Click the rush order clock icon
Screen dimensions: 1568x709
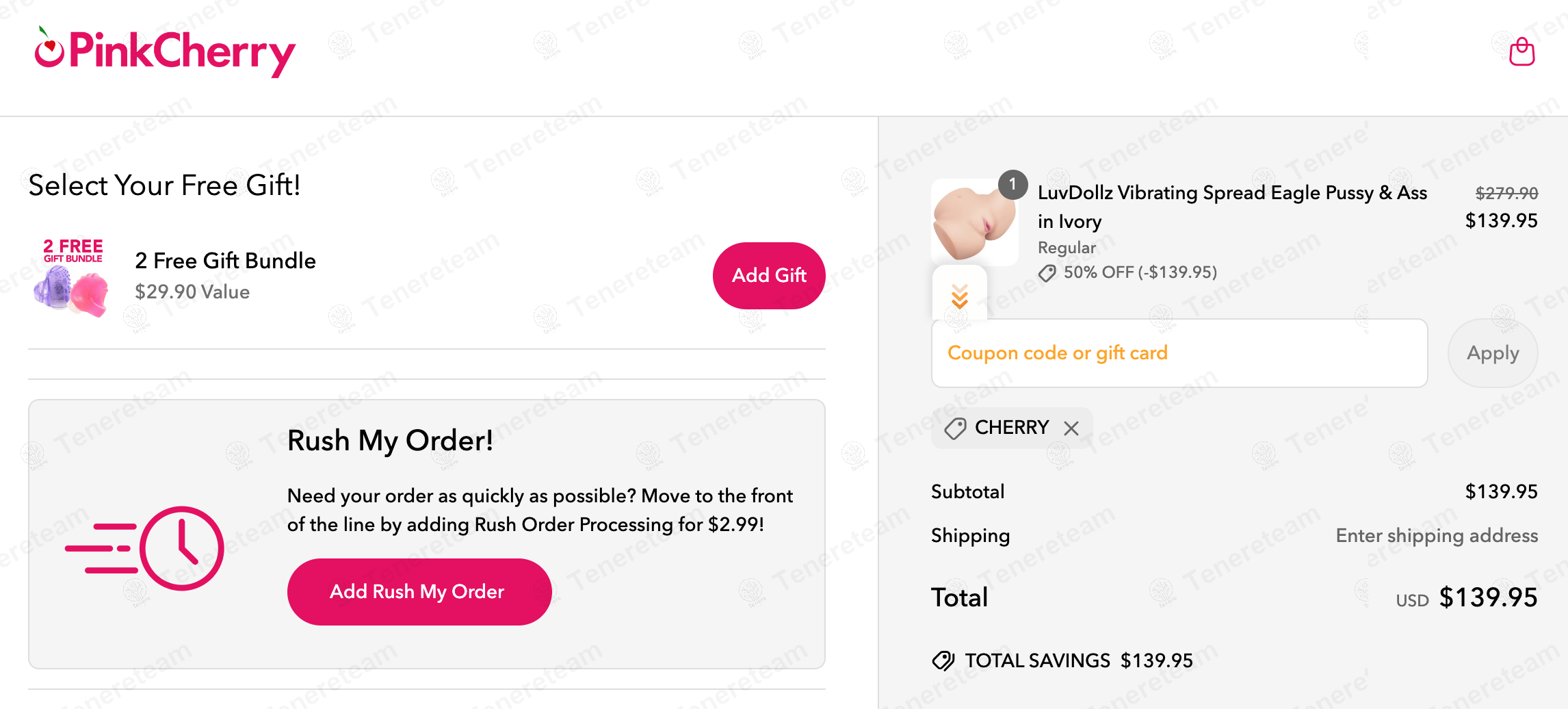[x=181, y=548]
